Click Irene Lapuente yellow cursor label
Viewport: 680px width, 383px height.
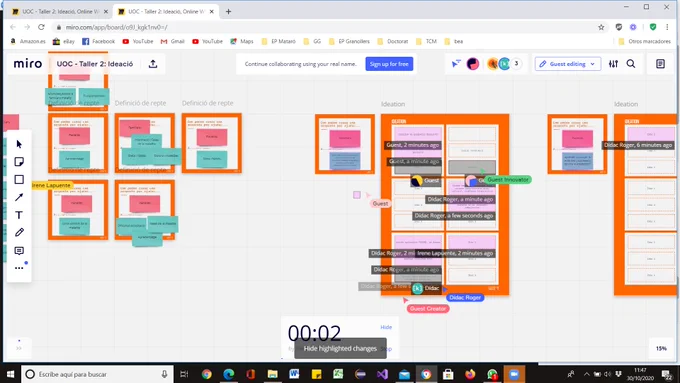pyautogui.click(x=51, y=185)
